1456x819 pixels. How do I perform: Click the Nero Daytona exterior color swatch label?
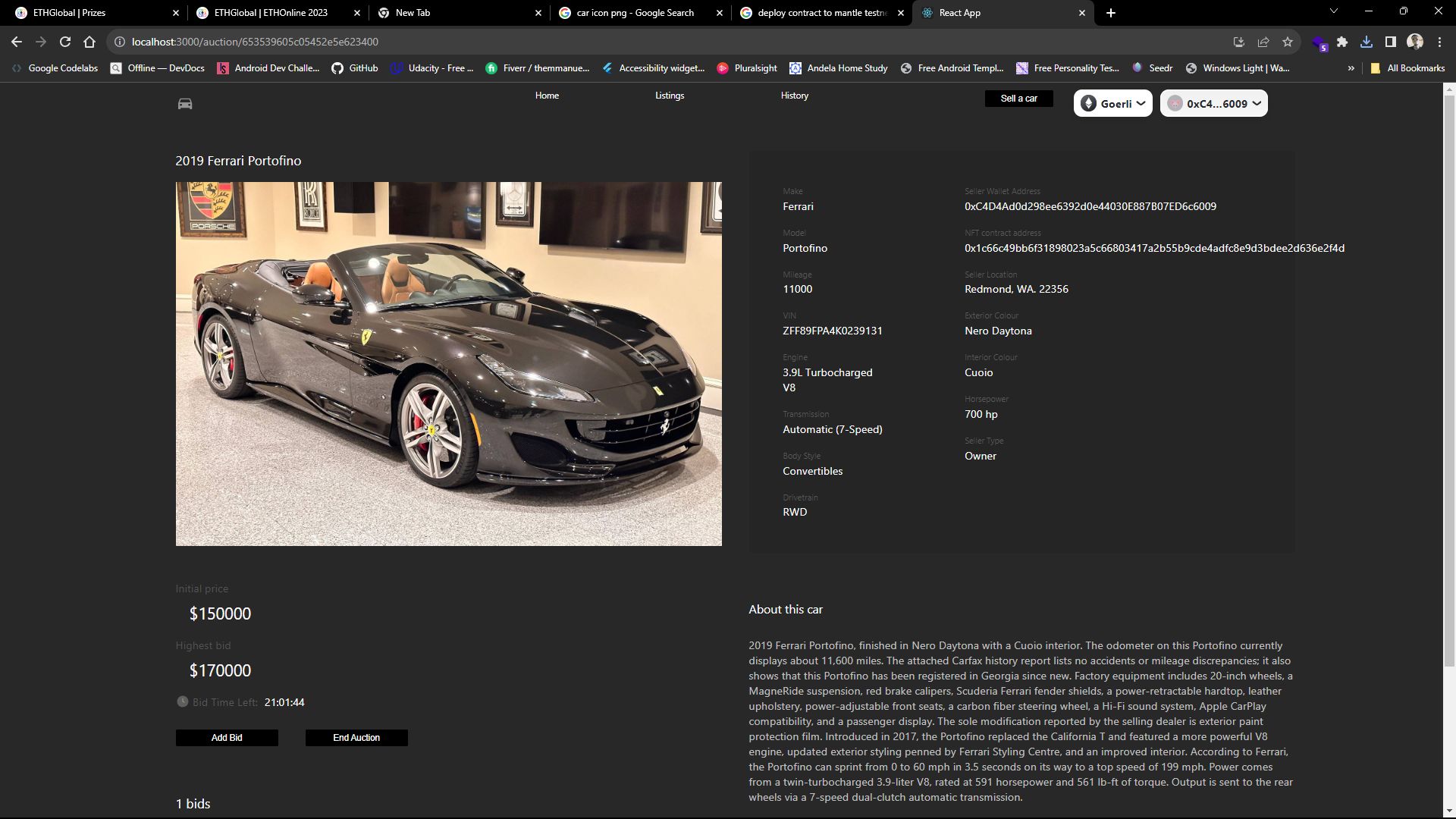tap(997, 330)
